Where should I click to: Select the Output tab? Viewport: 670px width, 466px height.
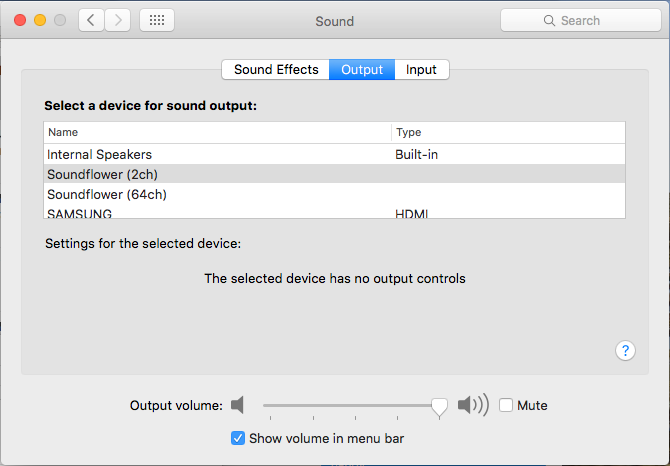pos(362,70)
